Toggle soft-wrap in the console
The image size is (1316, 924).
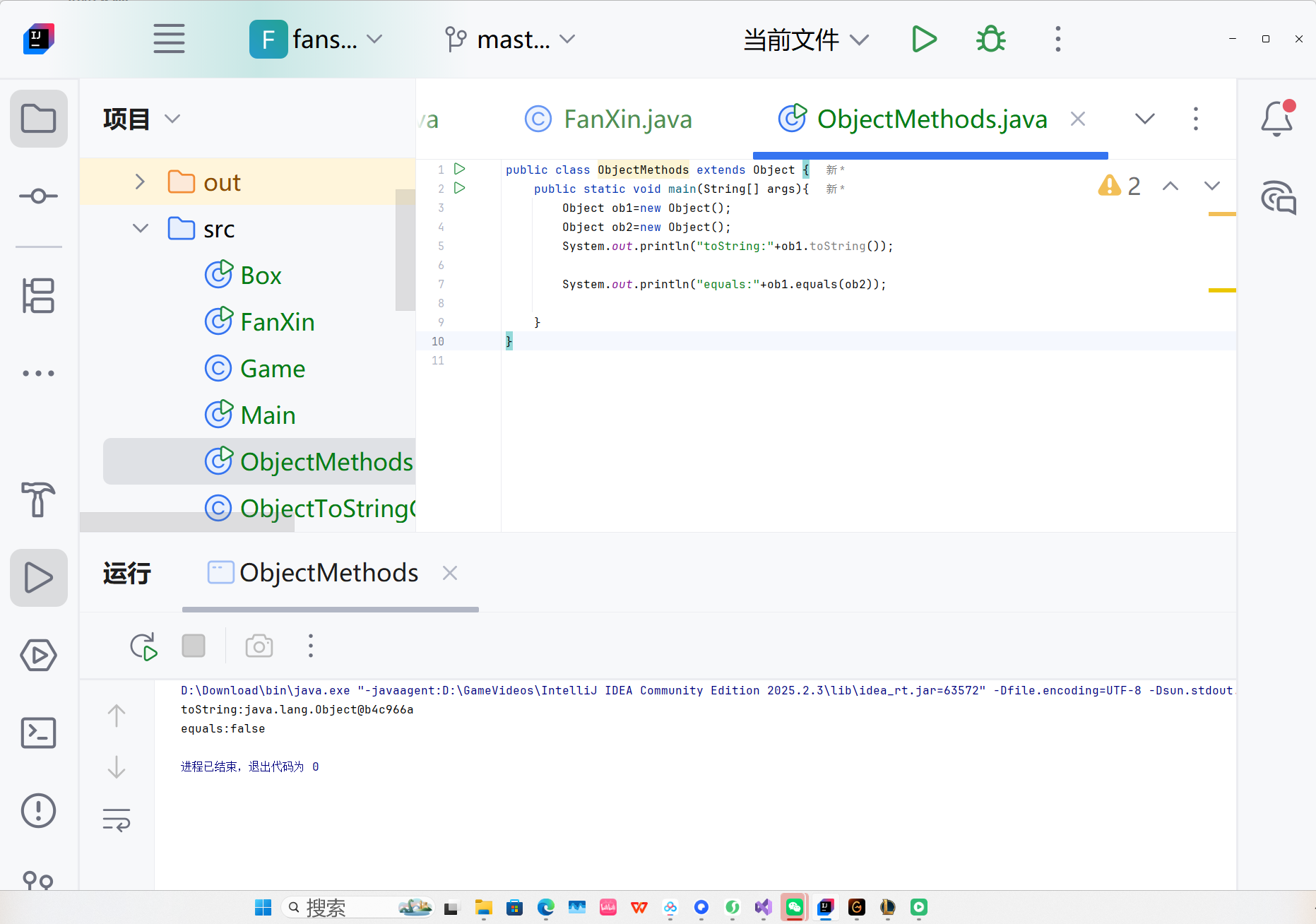[x=117, y=820]
